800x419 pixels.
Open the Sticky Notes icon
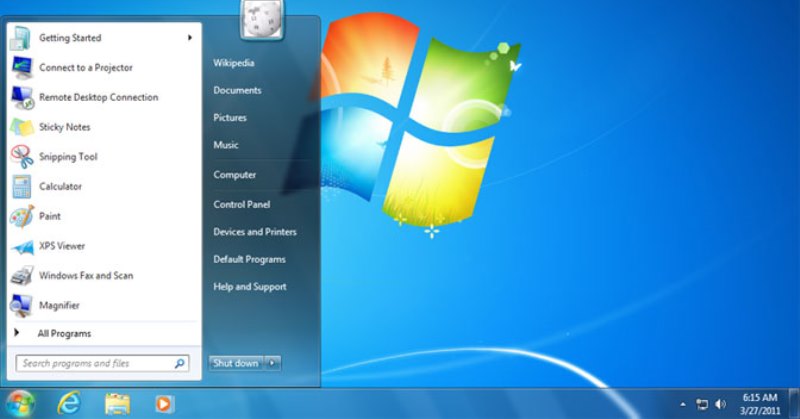[x=22, y=127]
